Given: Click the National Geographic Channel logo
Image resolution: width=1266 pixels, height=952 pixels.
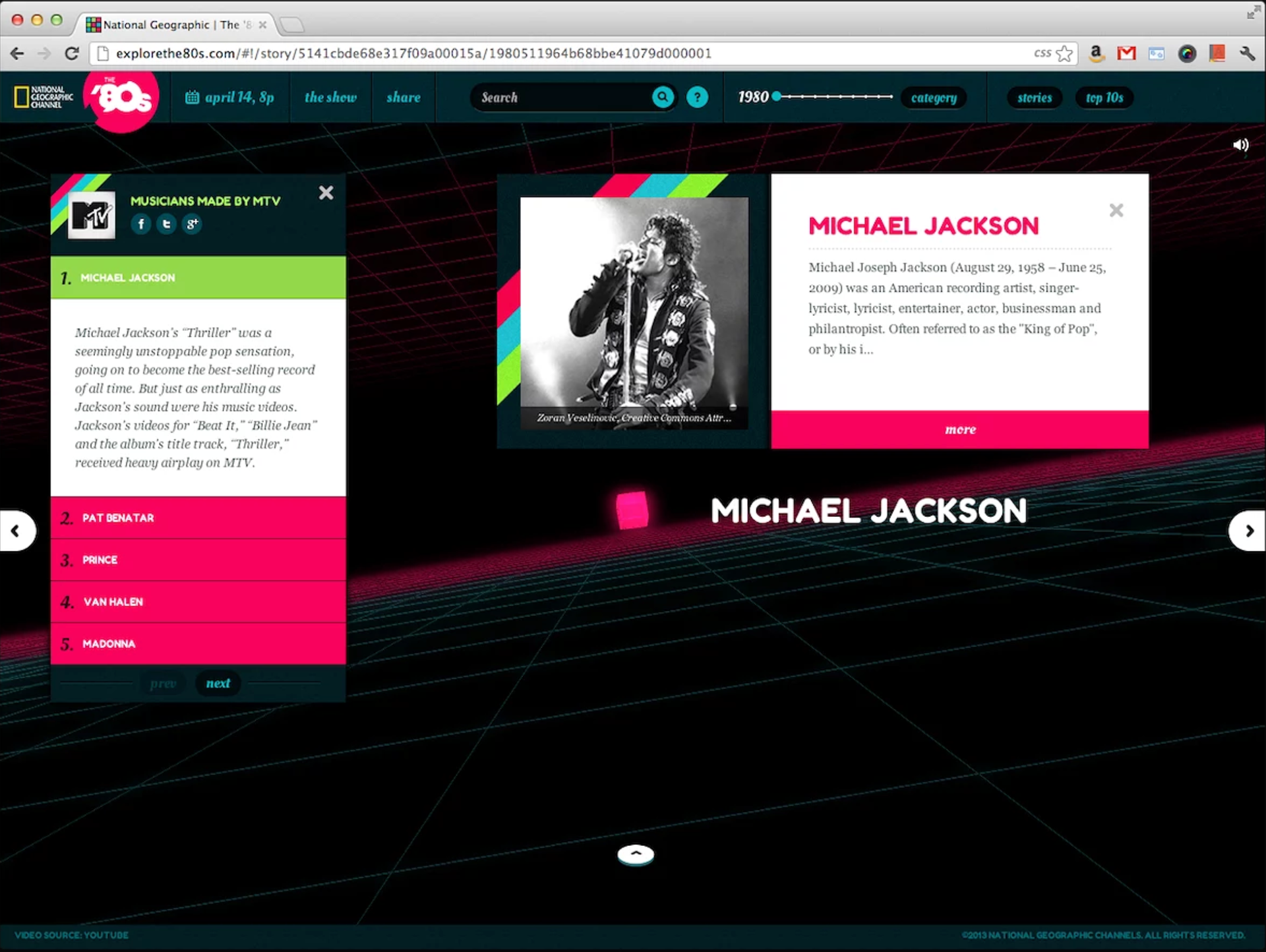Looking at the screenshot, I should (x=44, y=97).
